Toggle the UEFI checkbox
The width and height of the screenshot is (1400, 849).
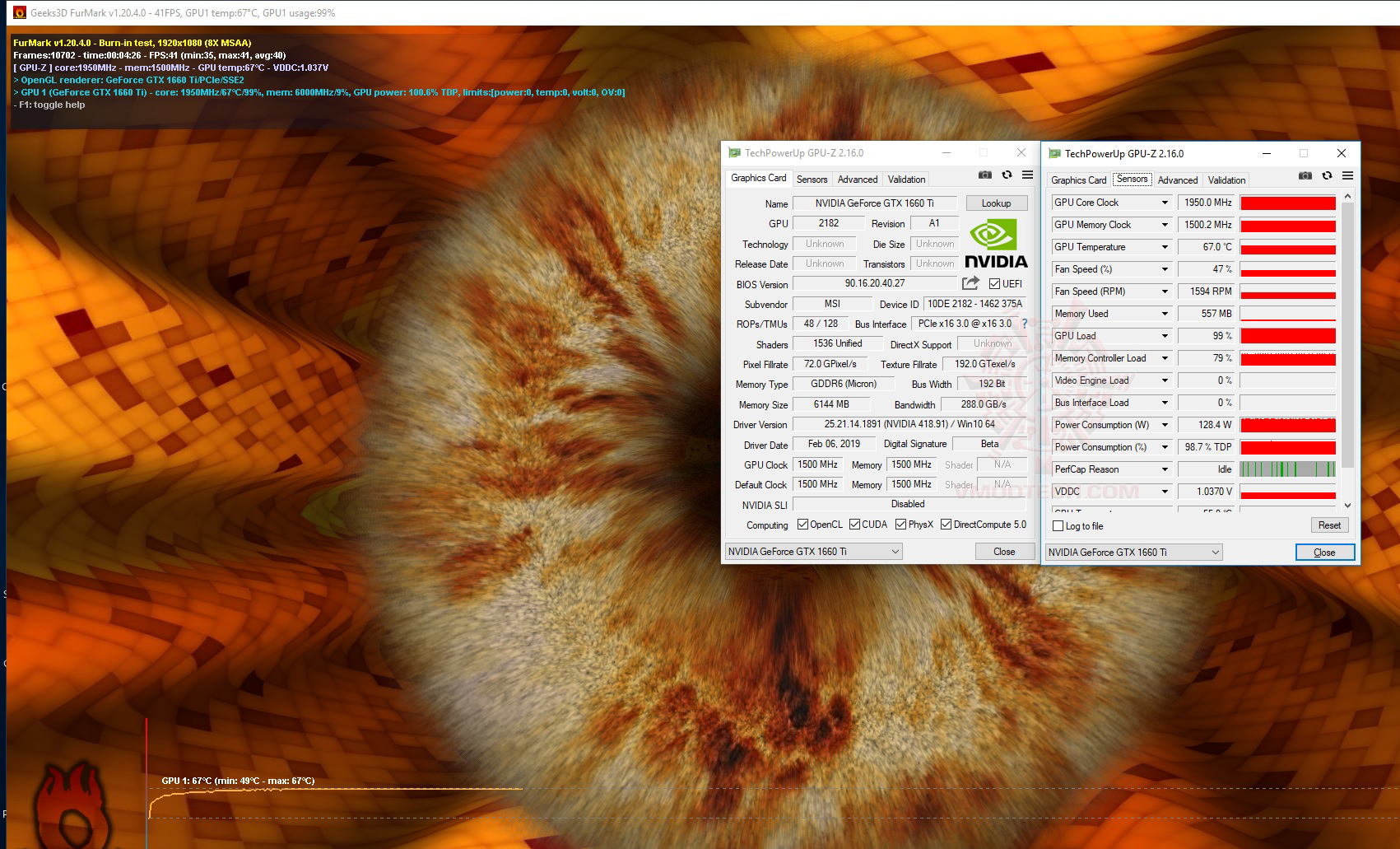pos(995,284)
